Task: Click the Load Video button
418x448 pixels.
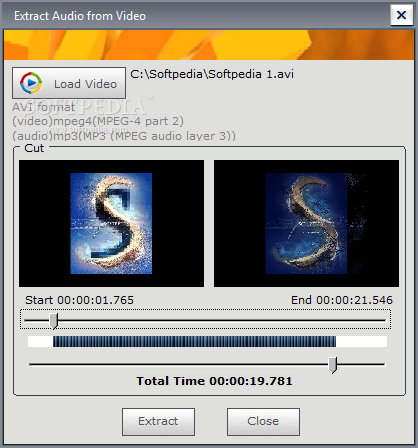Action: [x=69, y=83]
